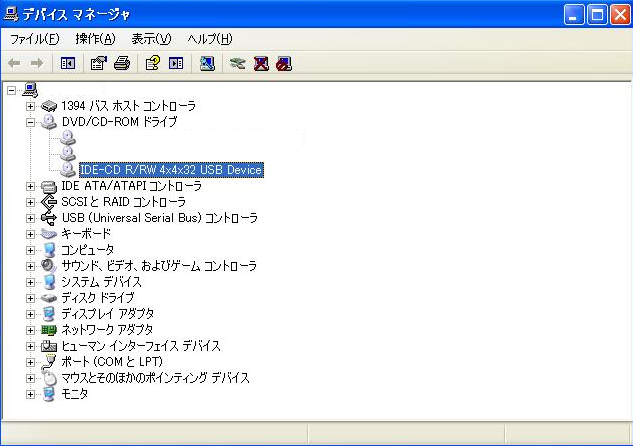Viewport: 633px width, 446px height.
Task: Click the キーボード keyboard icon
Action: (49, 234)
